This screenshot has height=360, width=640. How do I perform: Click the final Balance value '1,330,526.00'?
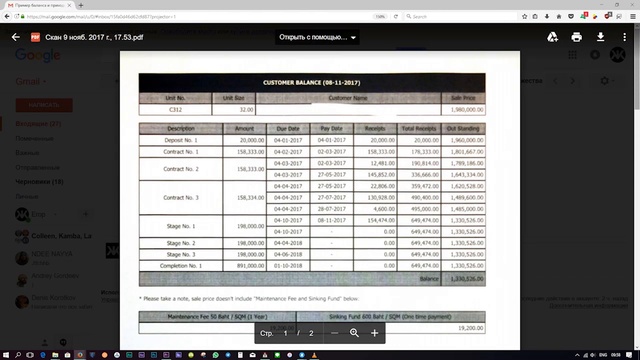click(467, 279)
